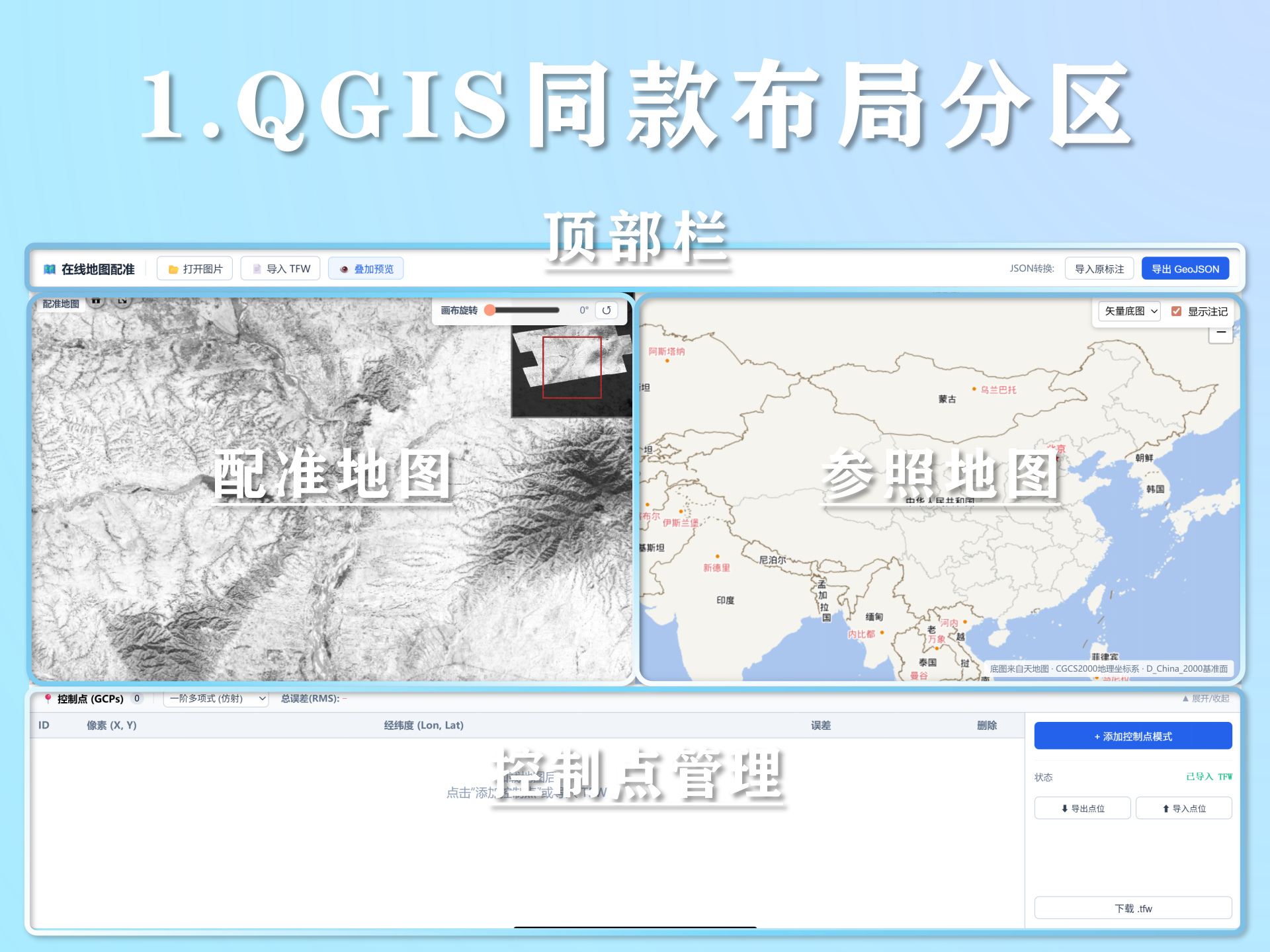Image resolution: width=1270 pixels, height=952 pixels.
Task: Click the 0° rotation value
Action: [583, 310]
